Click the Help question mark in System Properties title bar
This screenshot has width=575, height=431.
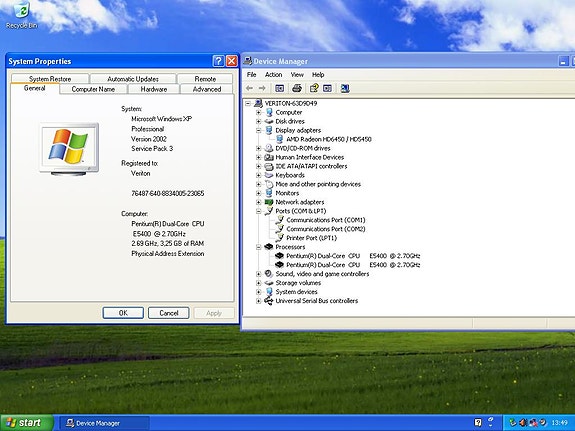218,61
